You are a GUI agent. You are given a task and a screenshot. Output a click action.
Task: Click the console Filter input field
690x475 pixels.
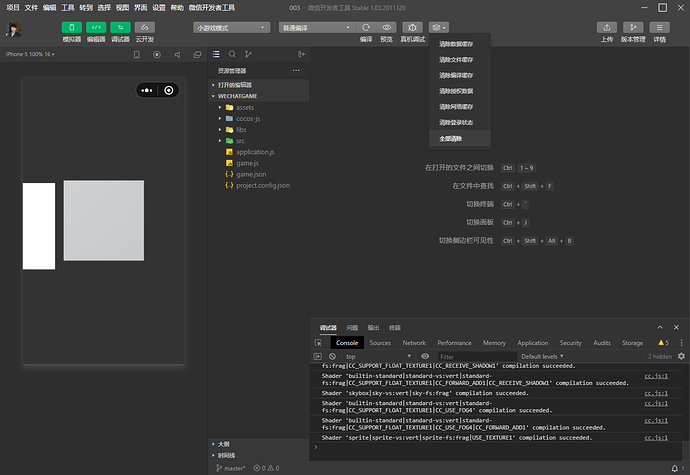(477, 357)
